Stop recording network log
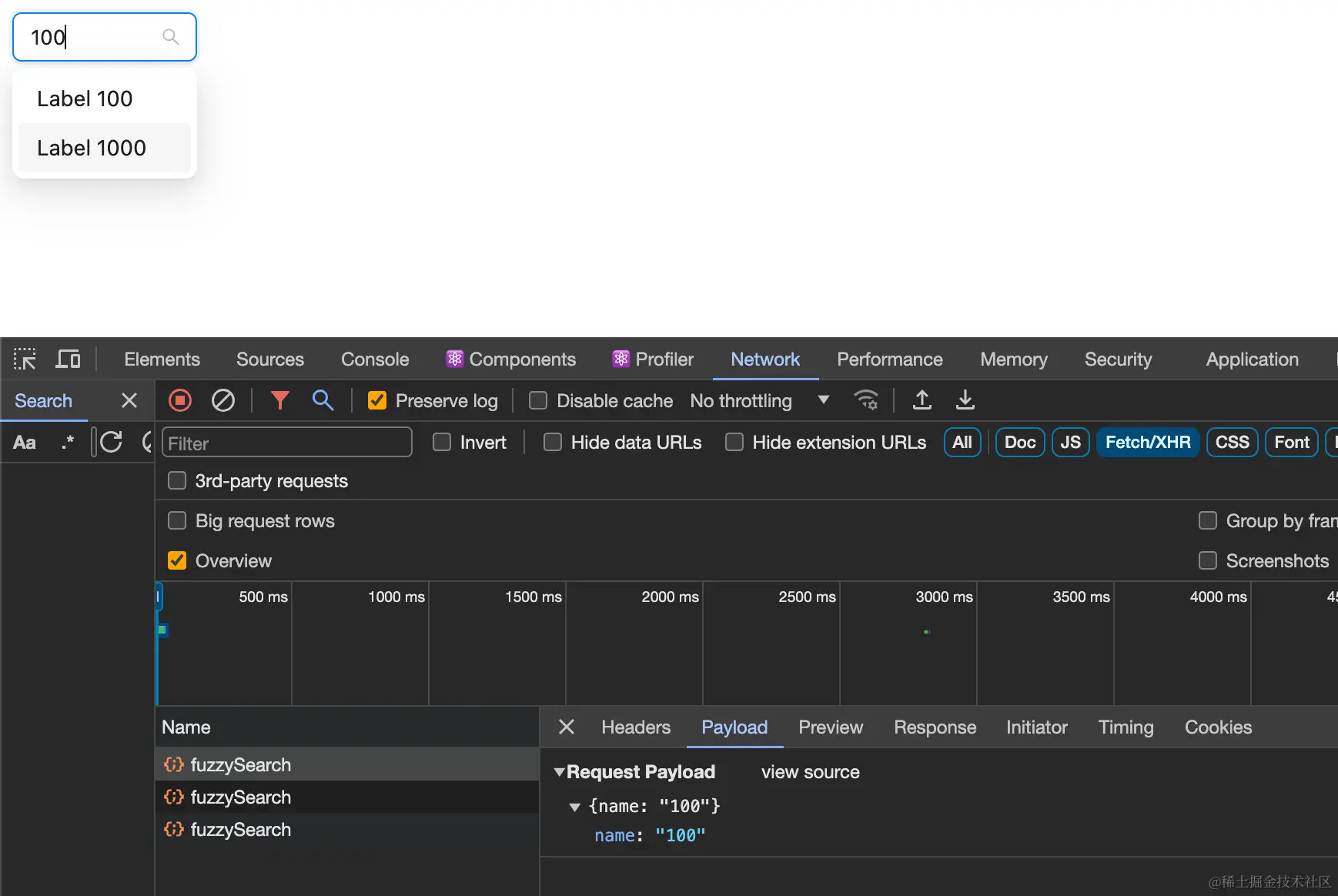Screen dimensions: 1338x896 [180, 400]
